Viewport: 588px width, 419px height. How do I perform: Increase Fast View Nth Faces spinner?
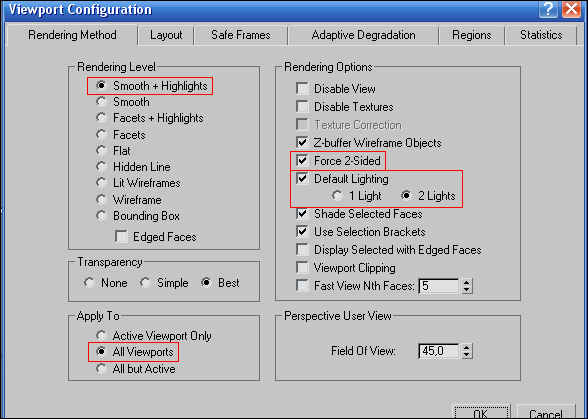tap(466, 282)
